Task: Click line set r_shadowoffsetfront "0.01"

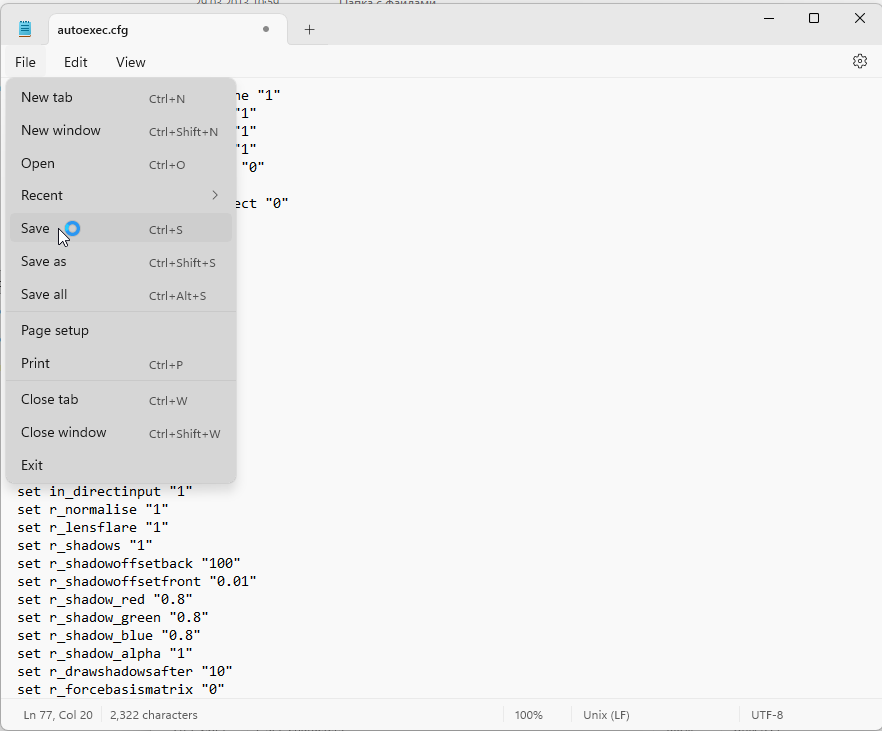Action: point(137,581)
